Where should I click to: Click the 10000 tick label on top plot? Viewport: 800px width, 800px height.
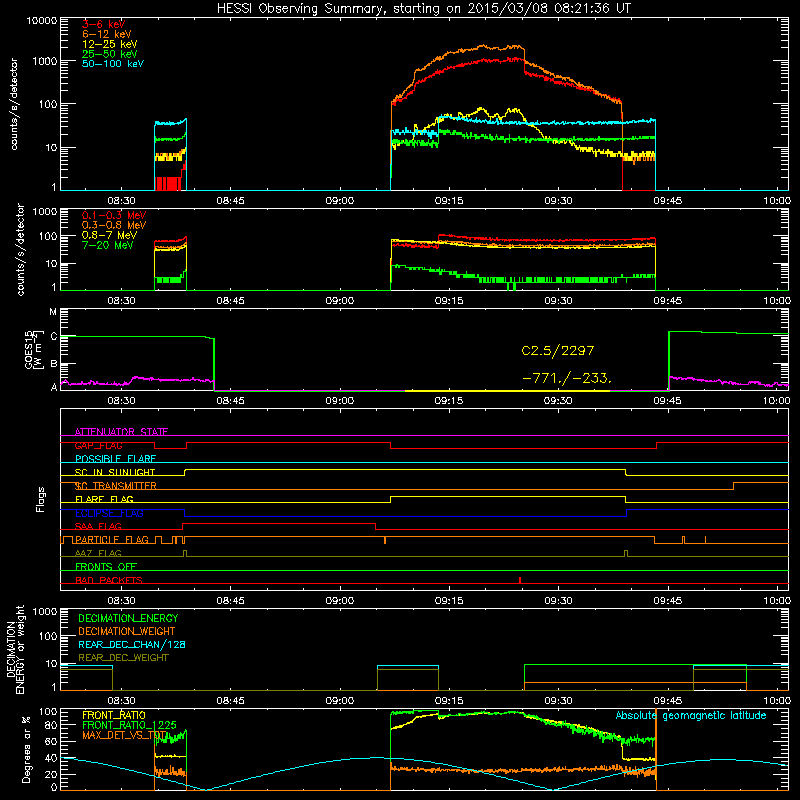tap(42, 21)
